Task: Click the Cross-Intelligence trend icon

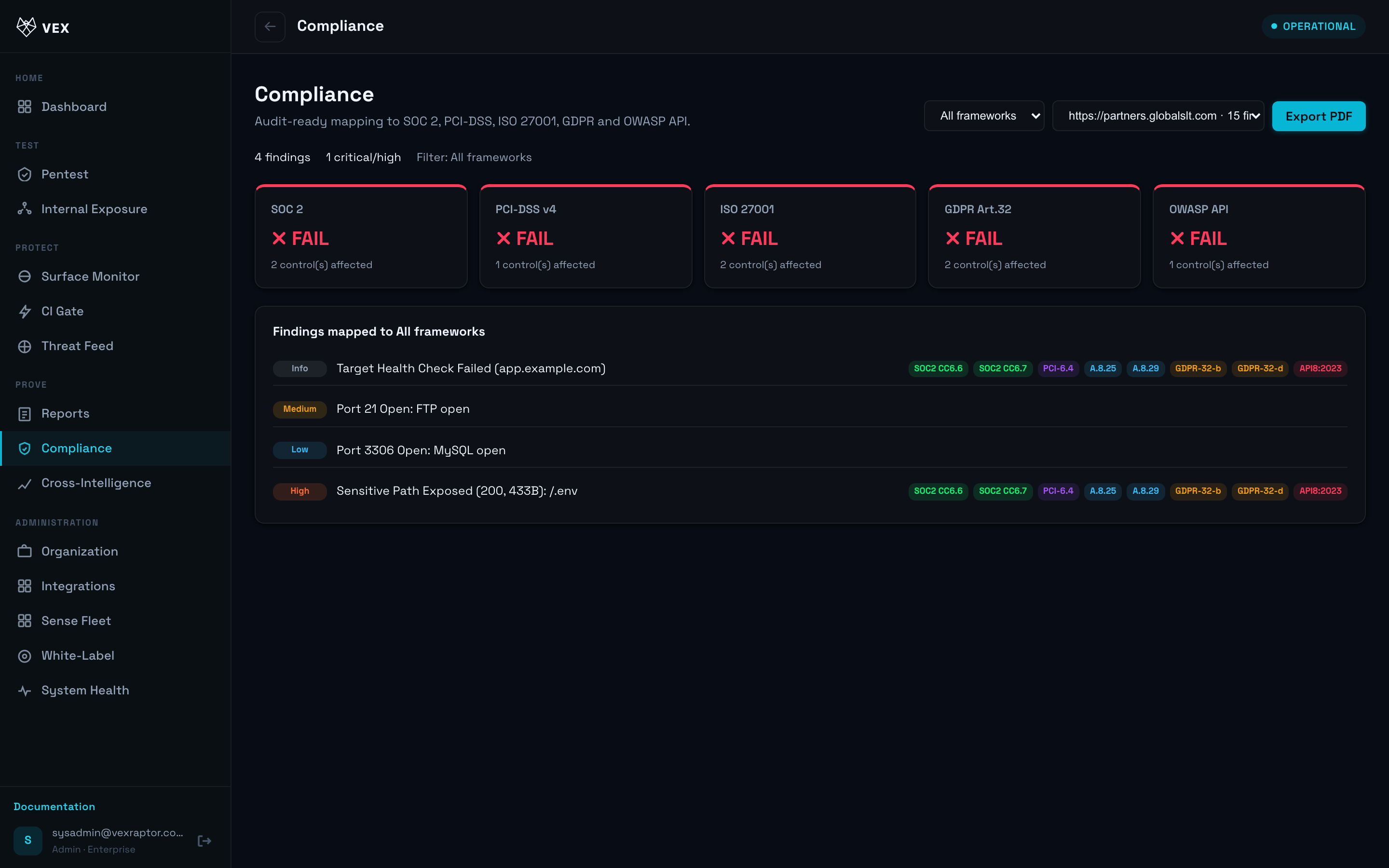Action: (25, 483)
